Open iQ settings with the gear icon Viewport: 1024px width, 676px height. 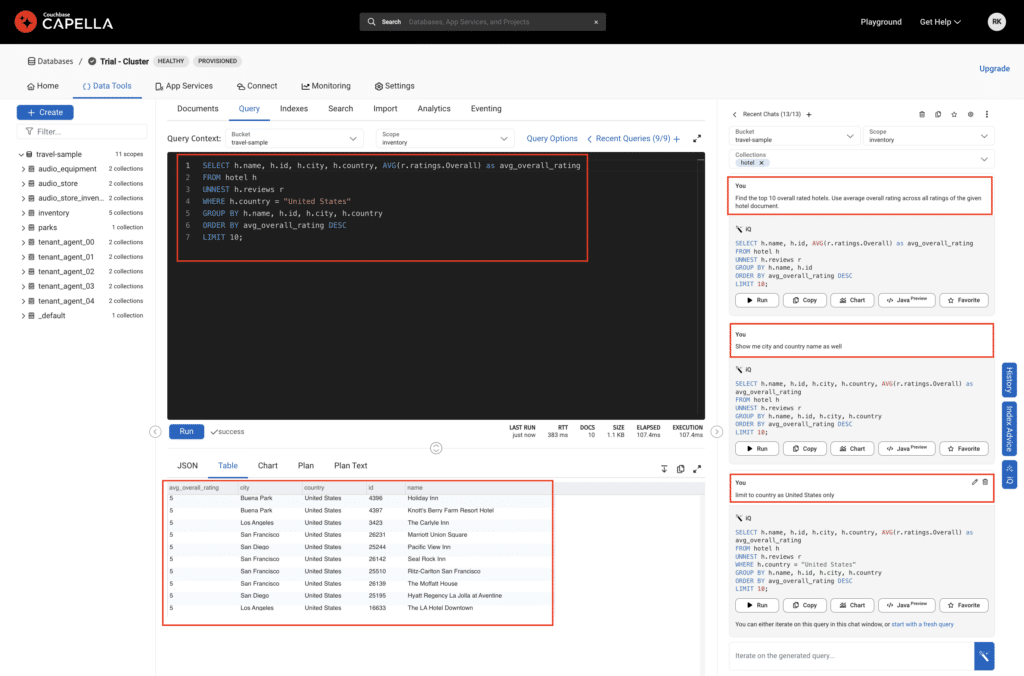[970, 115]
